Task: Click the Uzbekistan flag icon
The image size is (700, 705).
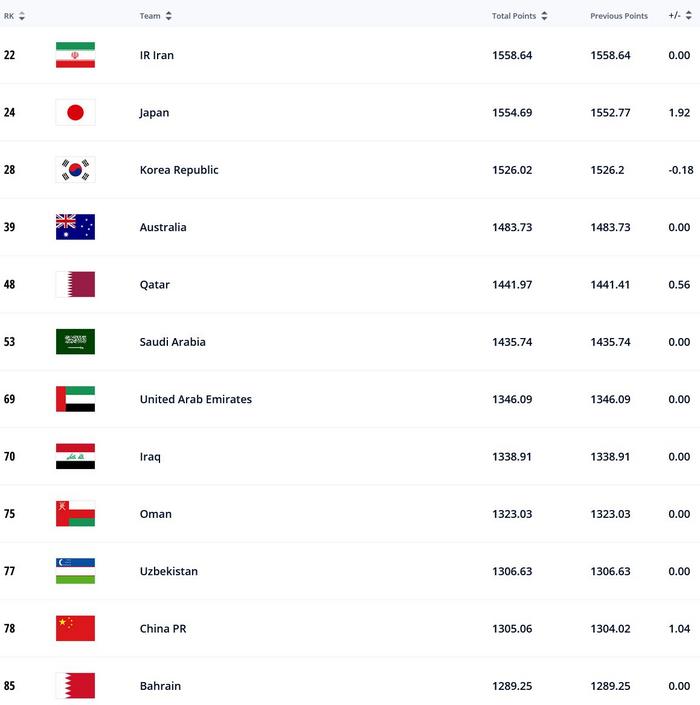Action: (x=75, y=571)
